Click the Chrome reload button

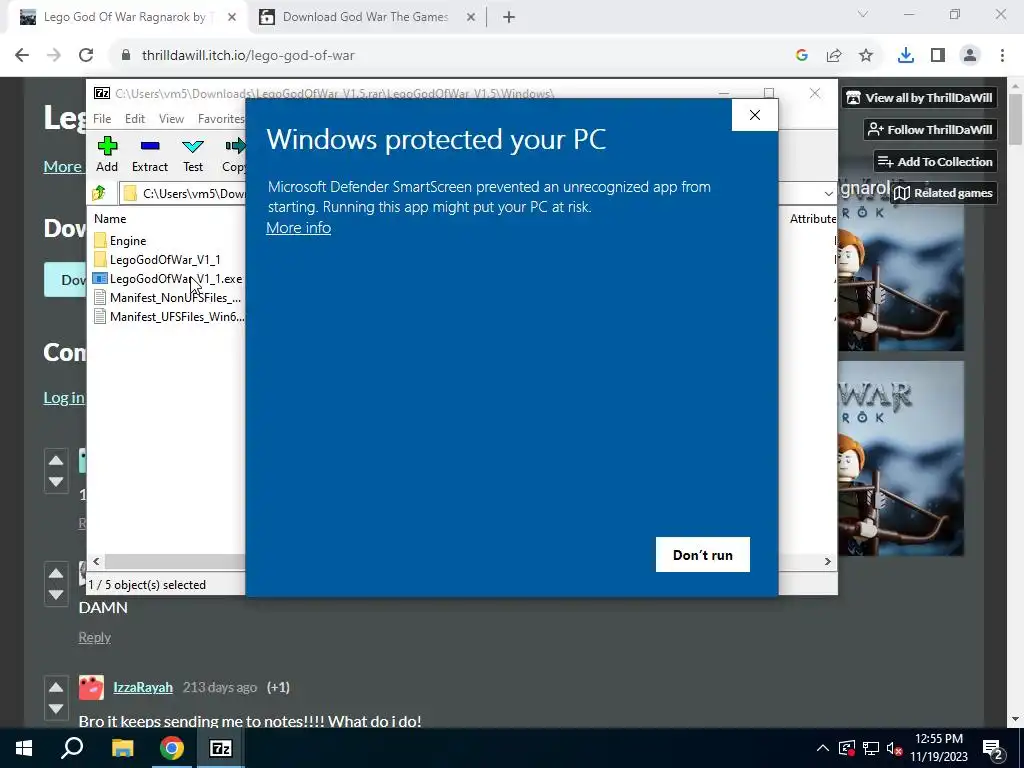pyautogui.click(x=86, y=56)
